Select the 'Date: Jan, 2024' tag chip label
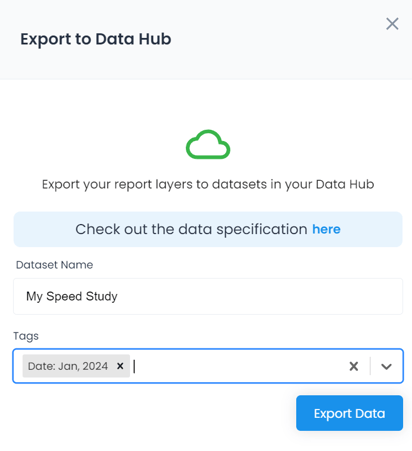412x451 pixels. [x=68, y=366]
